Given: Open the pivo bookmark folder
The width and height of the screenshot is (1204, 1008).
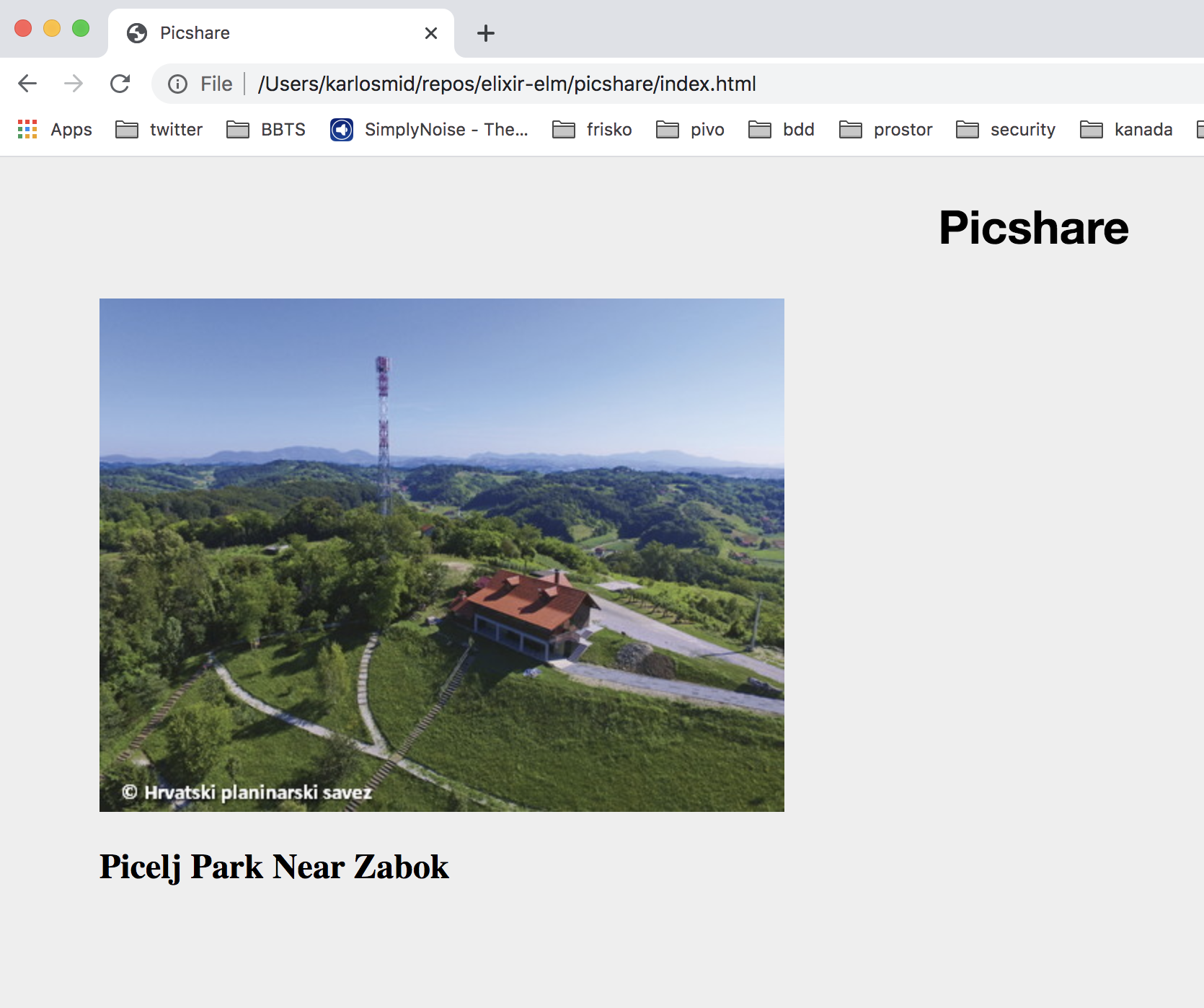Looking at the screenshot, I should pos(690,130).
